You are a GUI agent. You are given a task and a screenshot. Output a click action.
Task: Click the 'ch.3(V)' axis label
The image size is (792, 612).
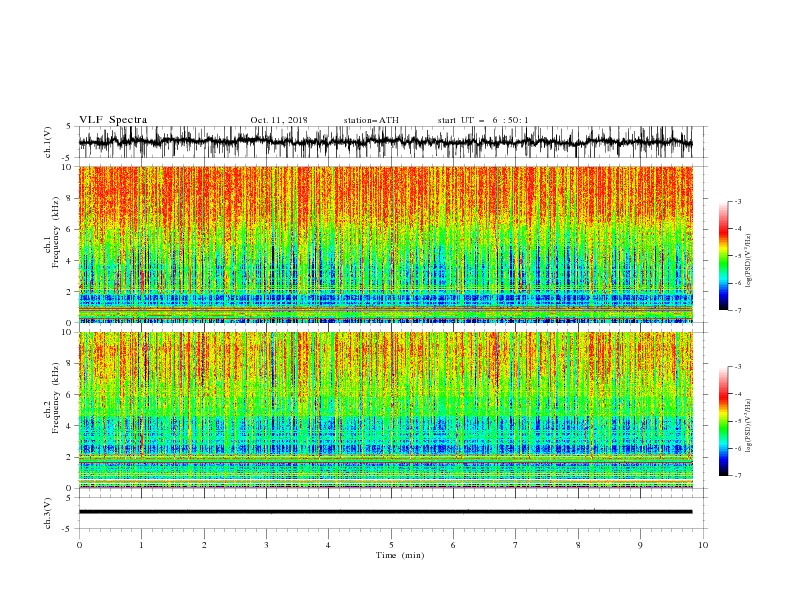pyautogui.click(x=48, y=513)
